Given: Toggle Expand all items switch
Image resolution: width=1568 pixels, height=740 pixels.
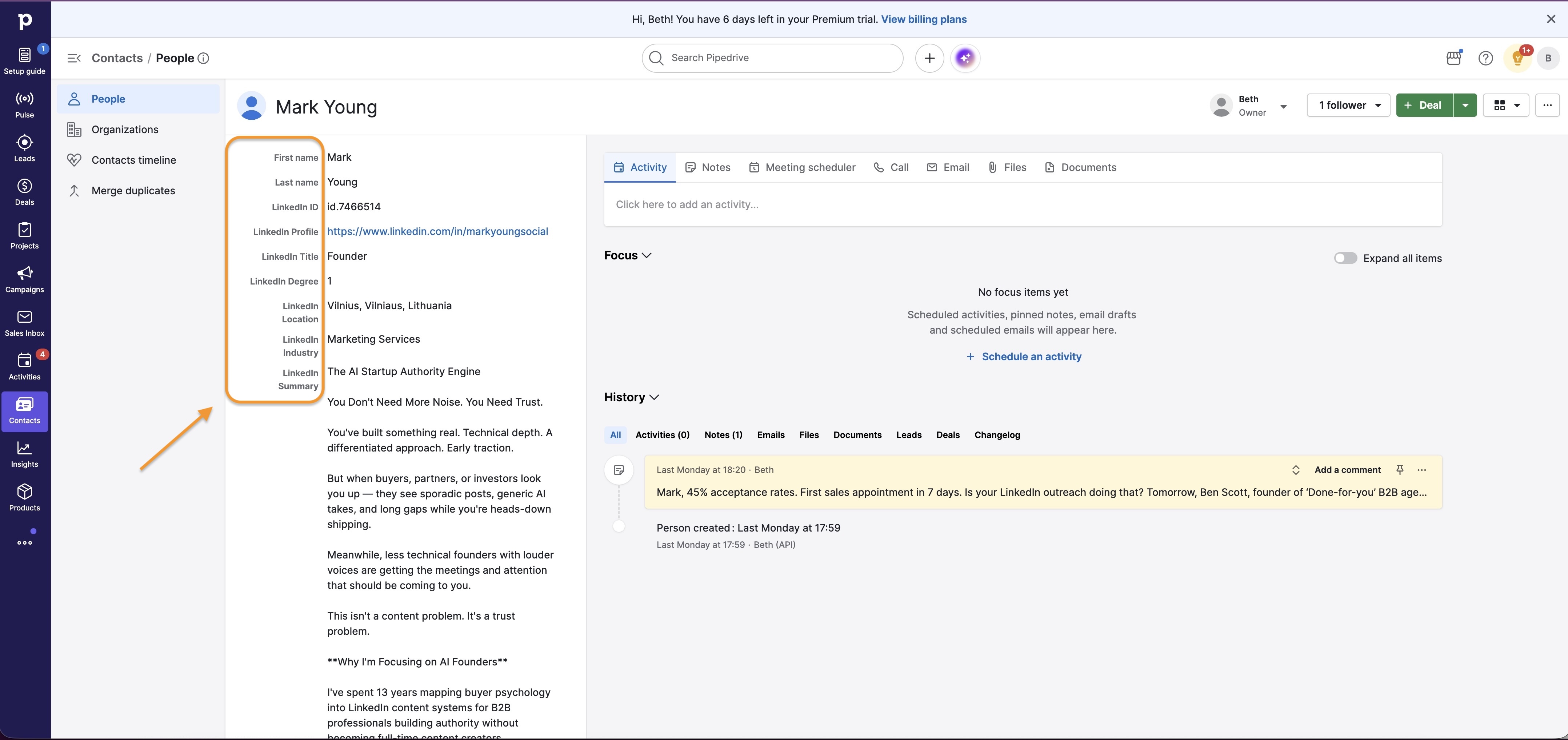Looking at the screenshot, I should (1345, 258).
